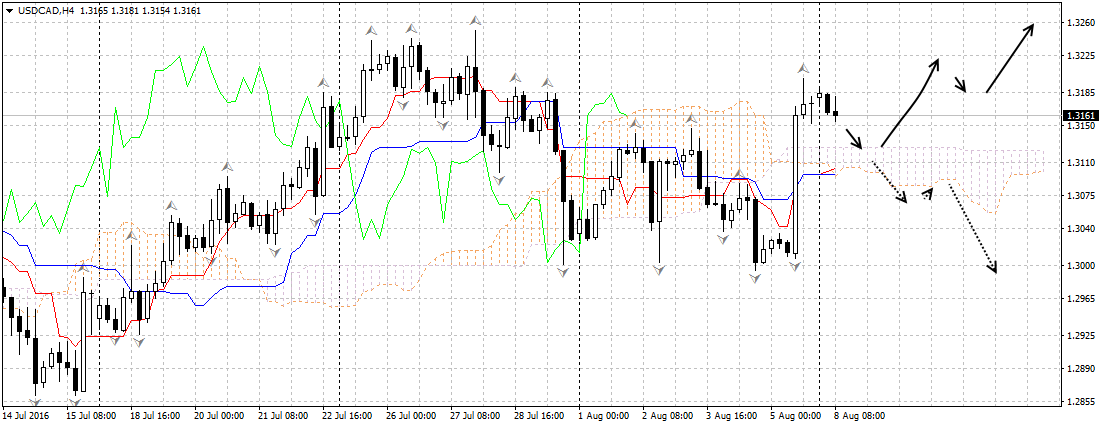Click the 1.2855 price at the scale bottom

tap(1079, 402)
